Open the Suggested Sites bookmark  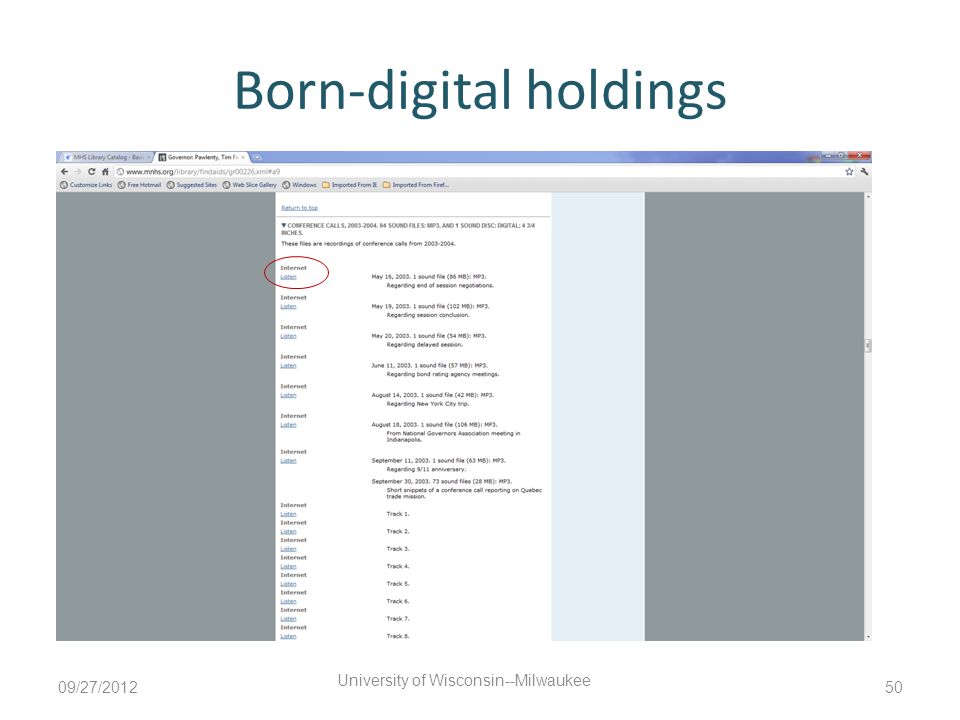(x=192, y=185)
